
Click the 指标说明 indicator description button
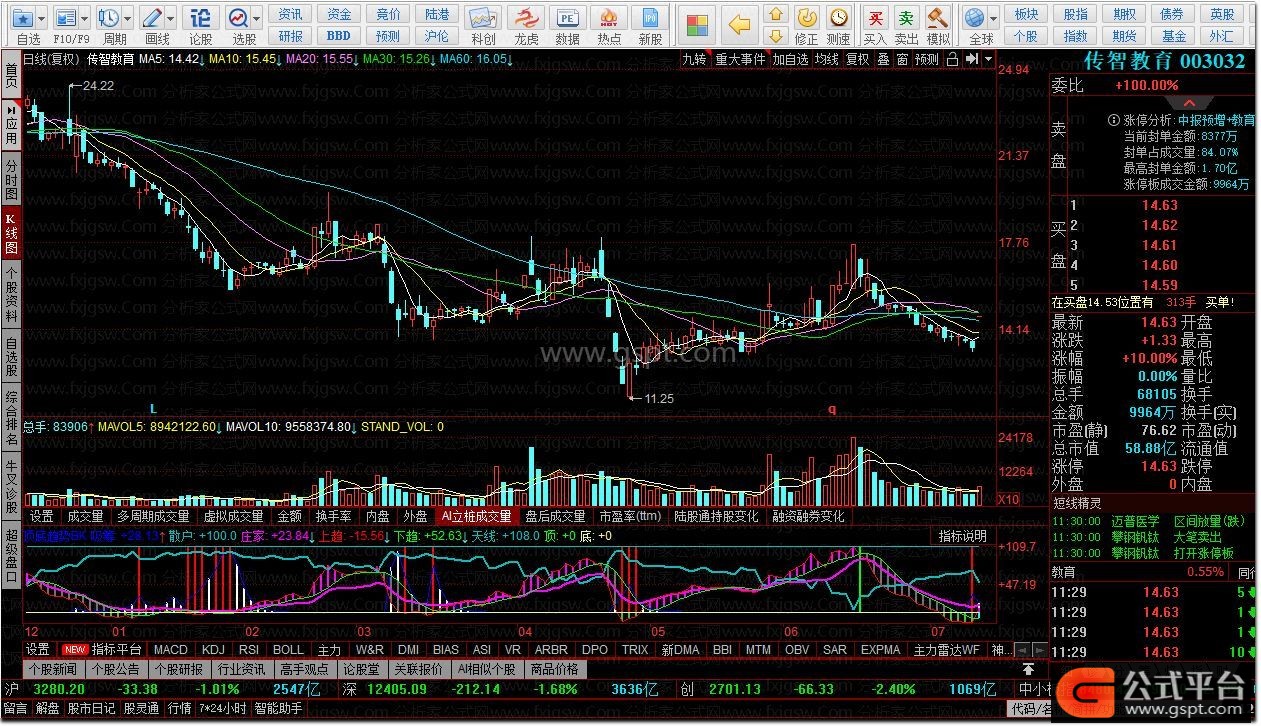(x=962, y=536)
